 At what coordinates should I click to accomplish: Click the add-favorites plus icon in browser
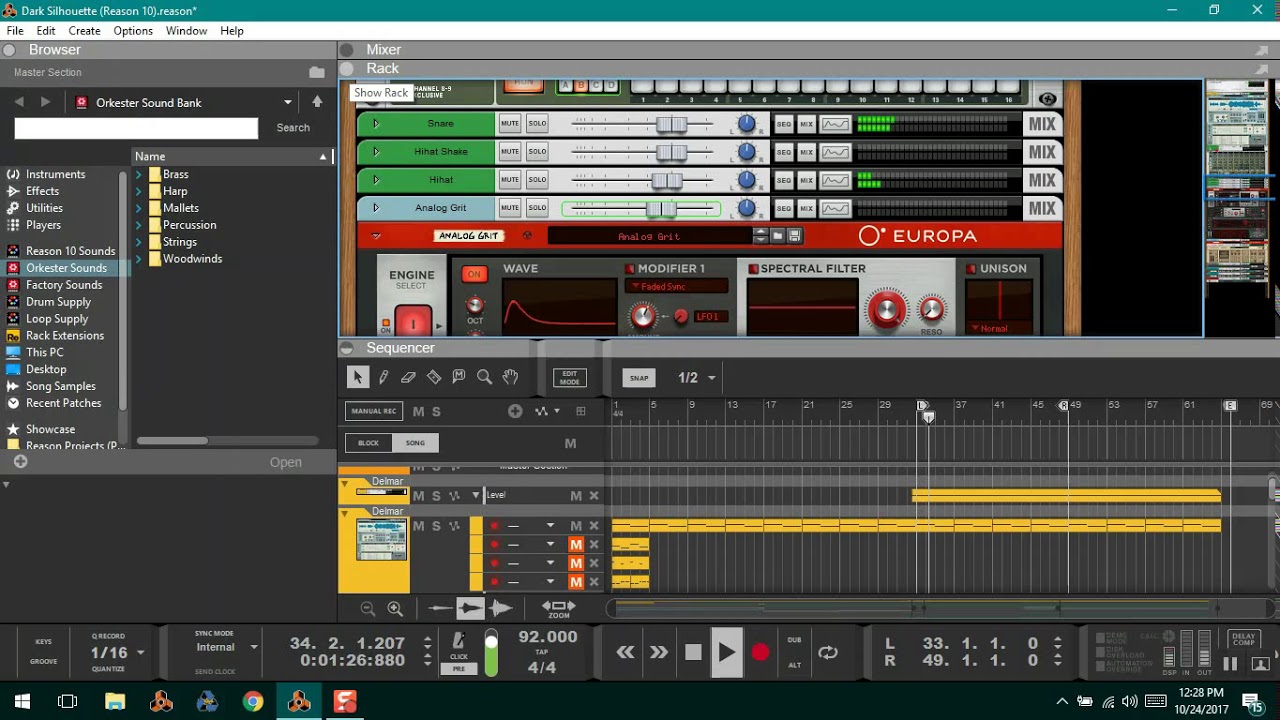[x=20, y=462]
